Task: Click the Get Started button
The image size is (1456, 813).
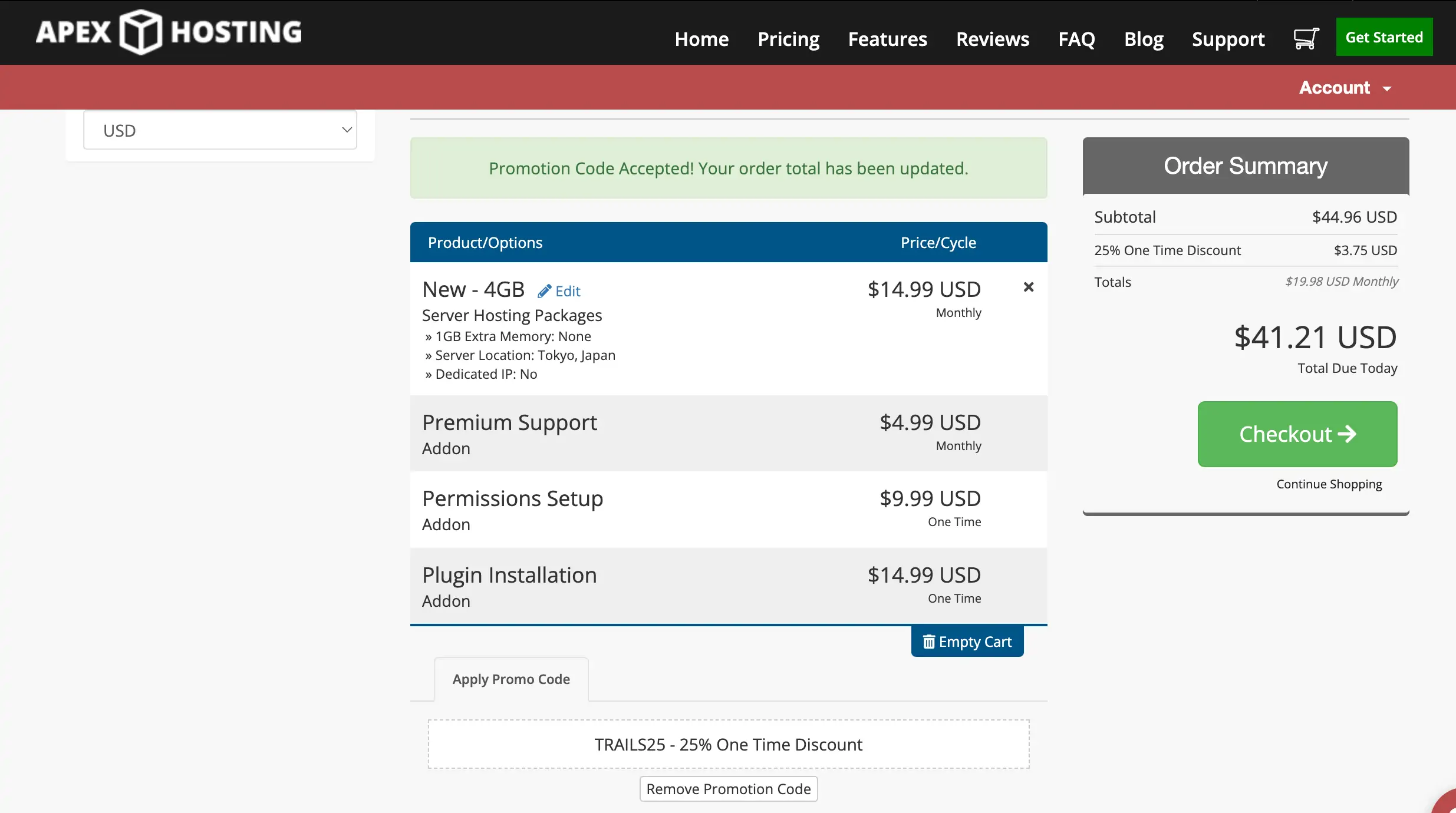Action: coord(1384,37)
